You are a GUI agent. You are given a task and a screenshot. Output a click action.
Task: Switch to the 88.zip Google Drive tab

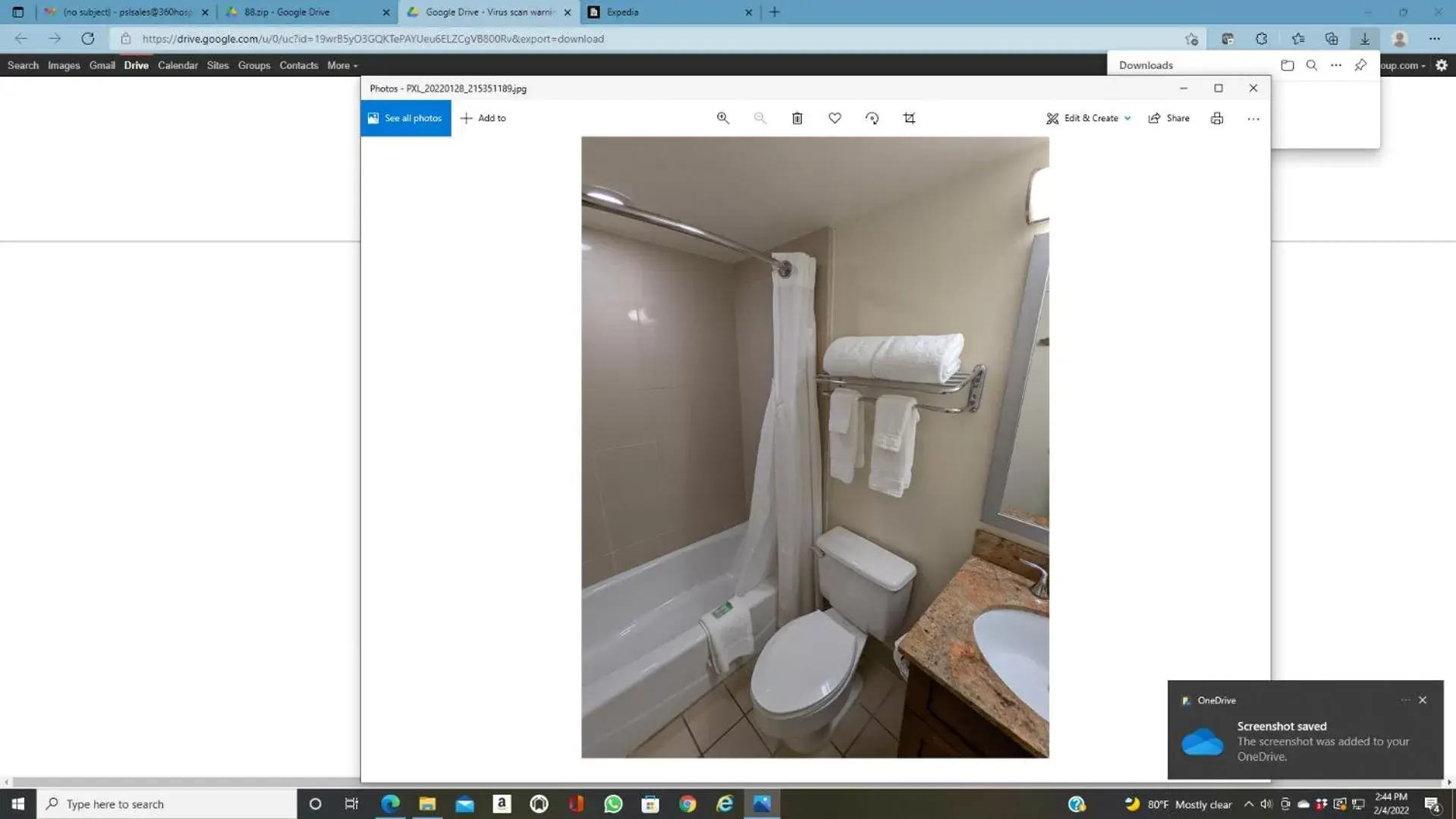[x=303, y=12]
